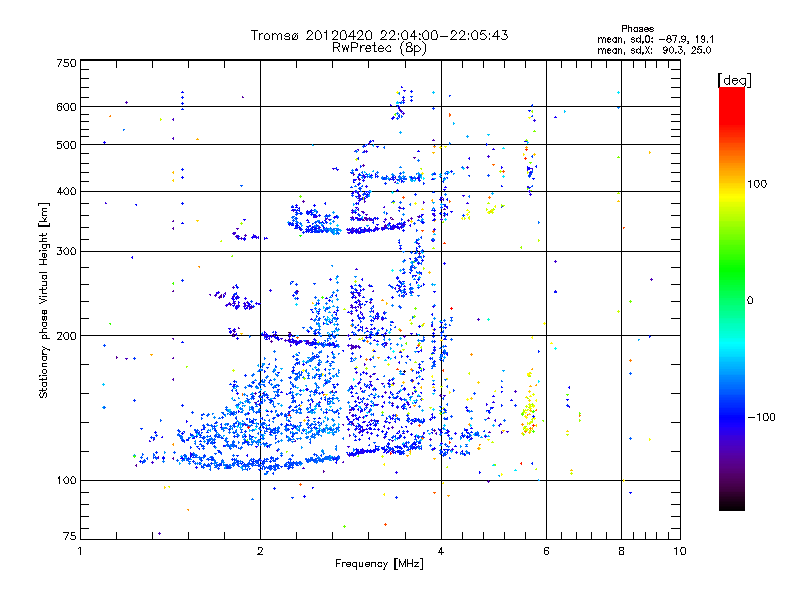Click the x-axis tick label '10'
The height and width of the screenshot is (600, 800).
[680, 552]
